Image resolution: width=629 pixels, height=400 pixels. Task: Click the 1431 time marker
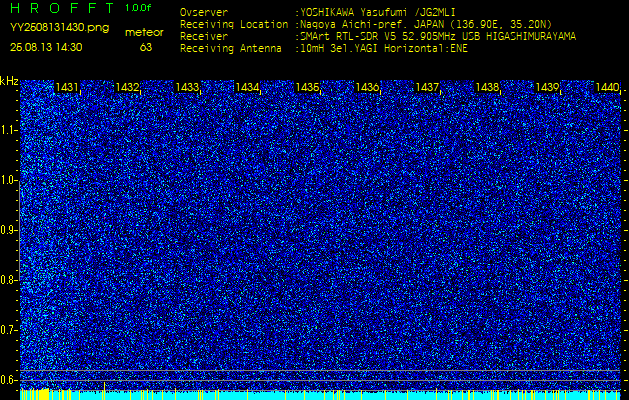click(x=67, y=87)
